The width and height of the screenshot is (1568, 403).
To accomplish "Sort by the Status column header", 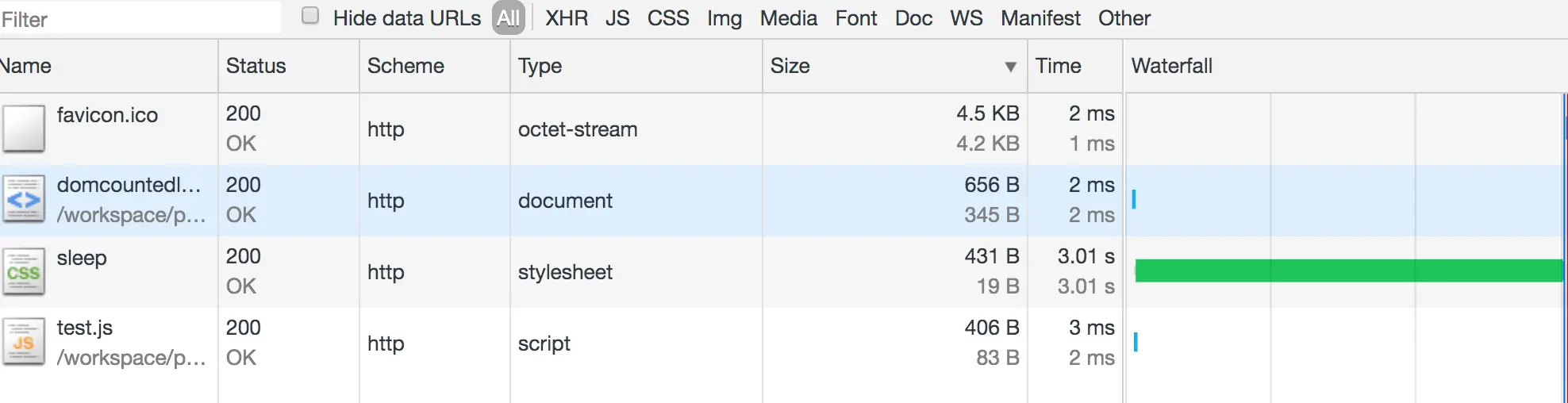I will pyautogui.click(x=256, y=66).
